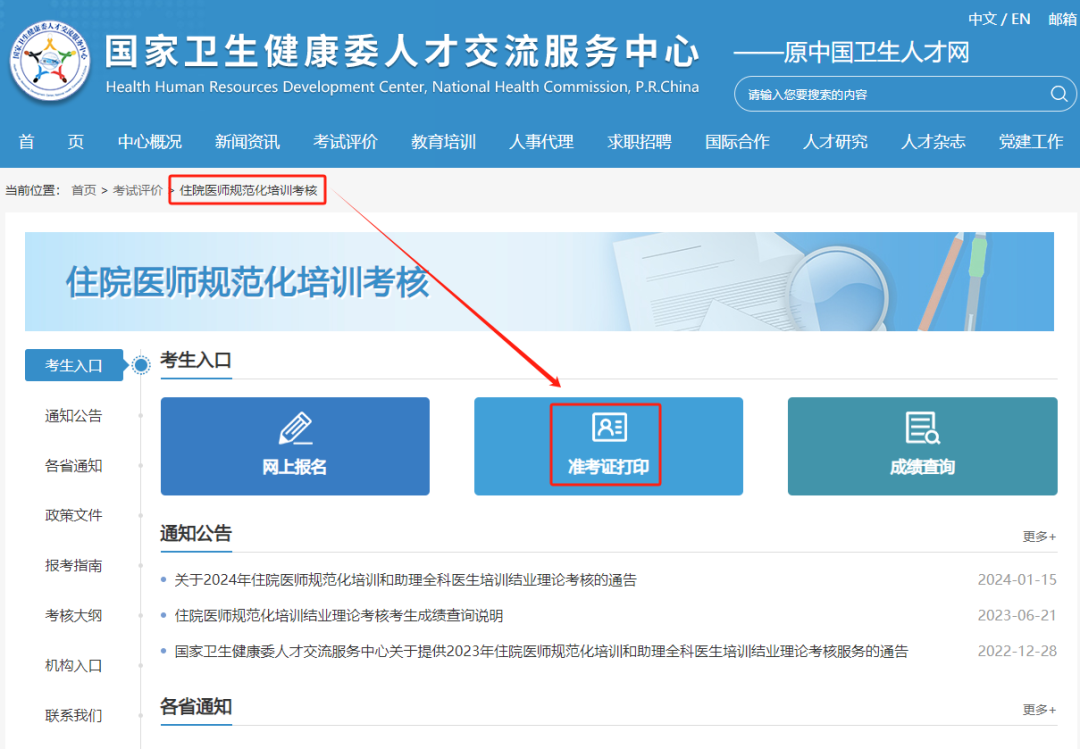
Task: Open the 人才杂志 navigation menu
Action: click(933, 141)
